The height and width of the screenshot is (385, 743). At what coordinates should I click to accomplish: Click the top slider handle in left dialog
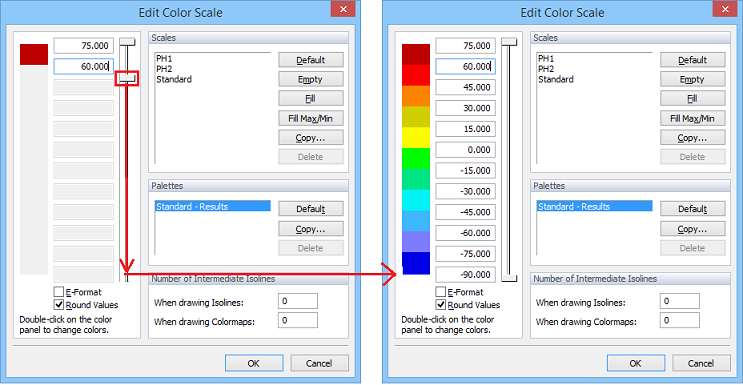(127, 42)
